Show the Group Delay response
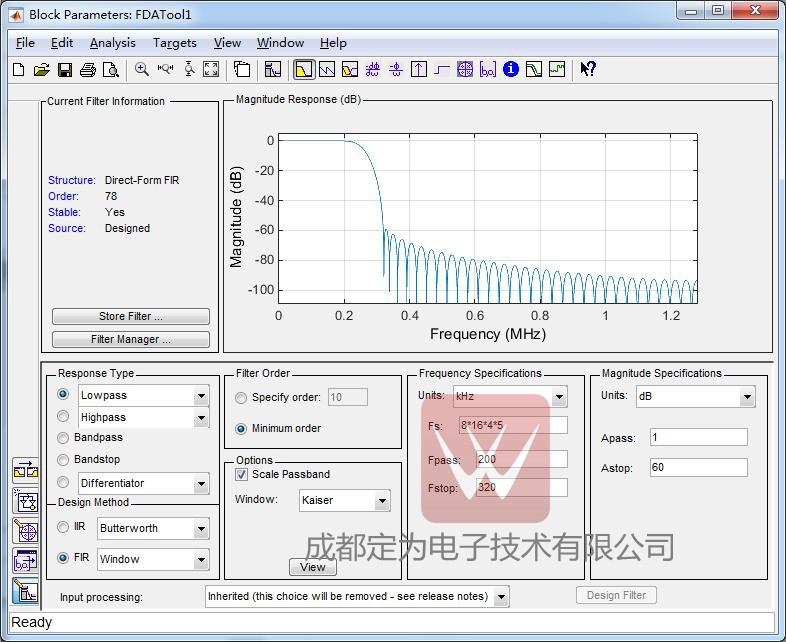Viewport: 786px width, 642px height. [x=372, y=69]
